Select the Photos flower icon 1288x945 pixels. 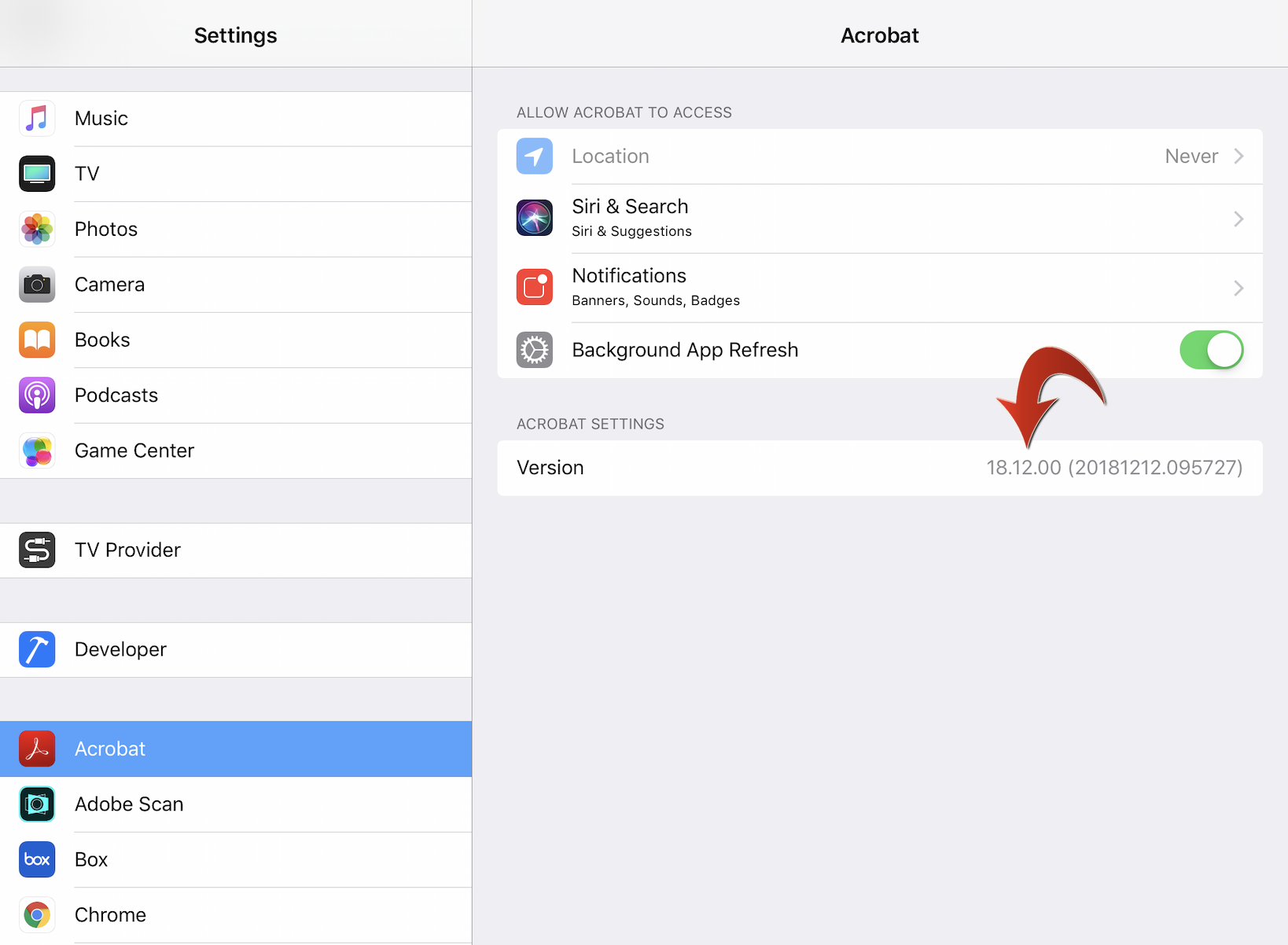37,230
